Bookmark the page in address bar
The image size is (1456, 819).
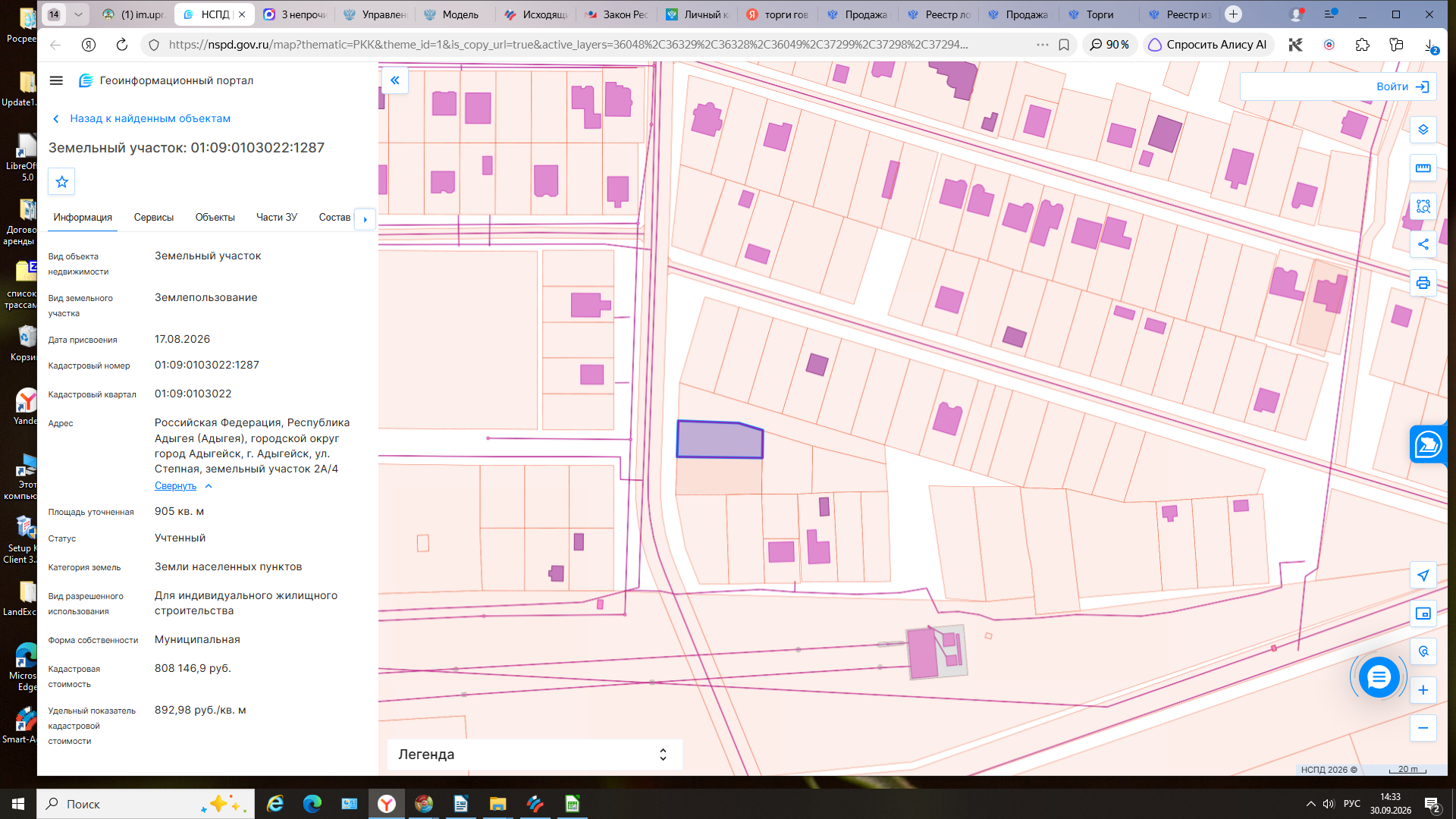click(x=1064, y=45)
